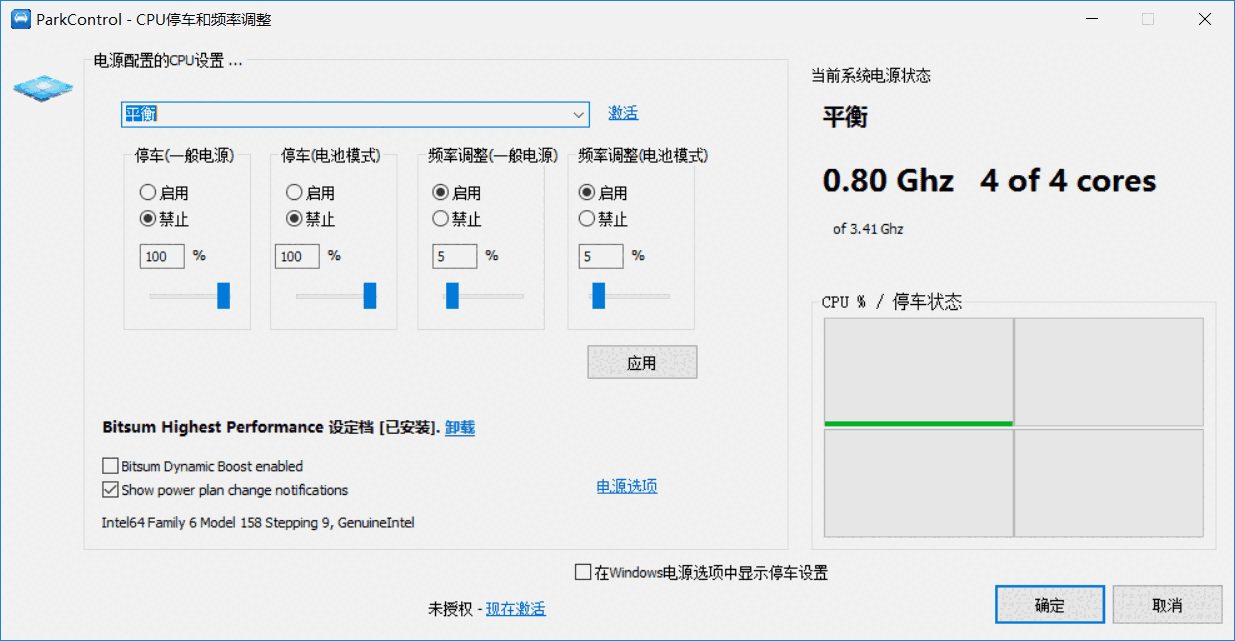Click the 取消 button

[x=1167, y=605]
